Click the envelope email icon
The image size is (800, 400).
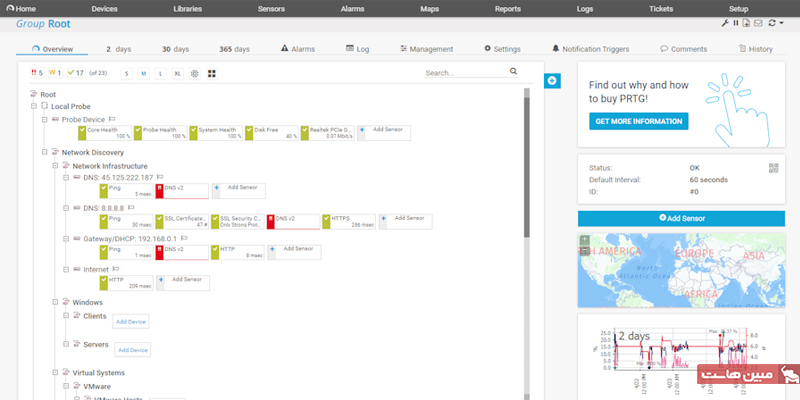(x=758, y=23)
